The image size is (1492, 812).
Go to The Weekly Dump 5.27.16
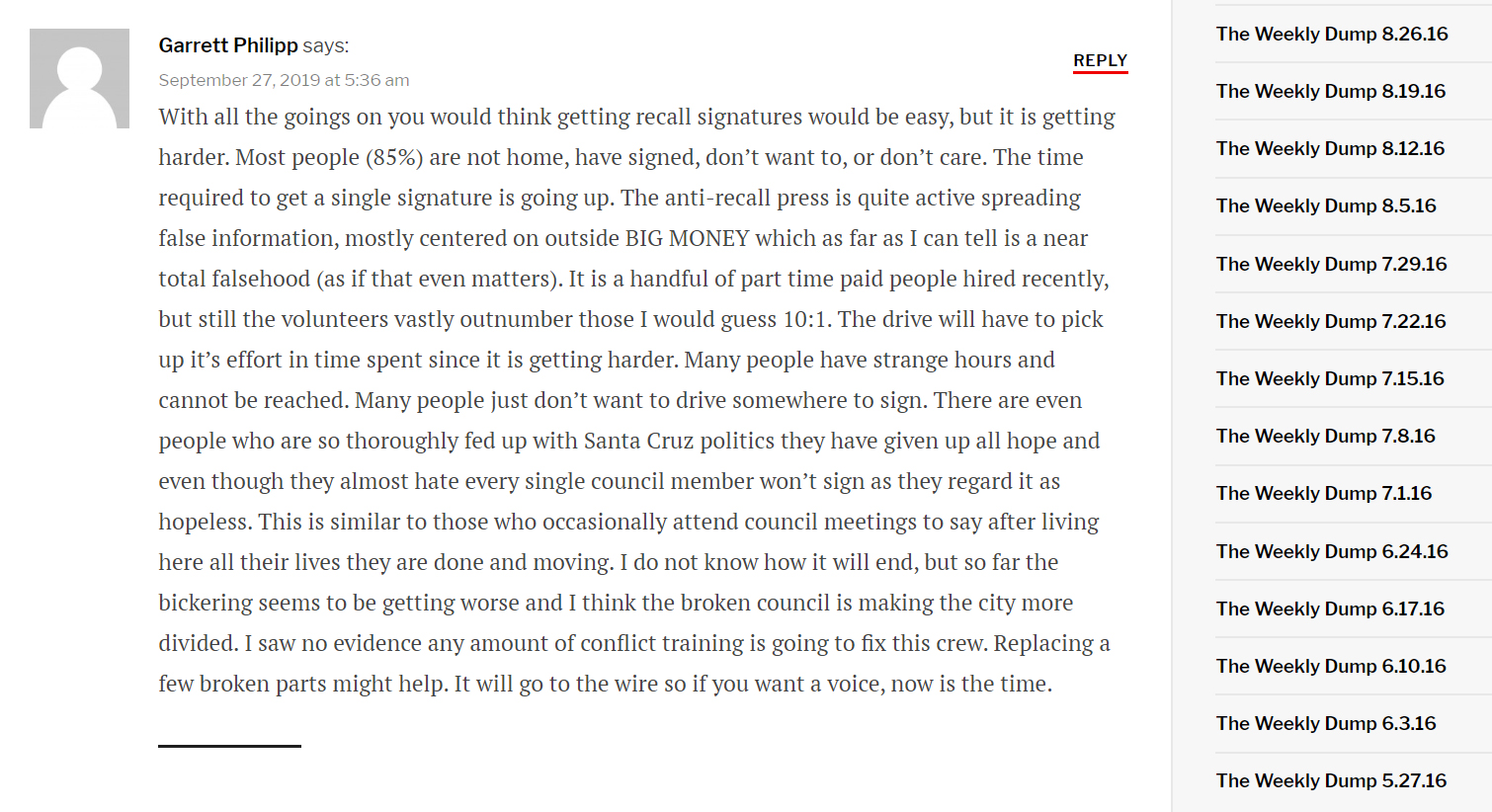1331,780
